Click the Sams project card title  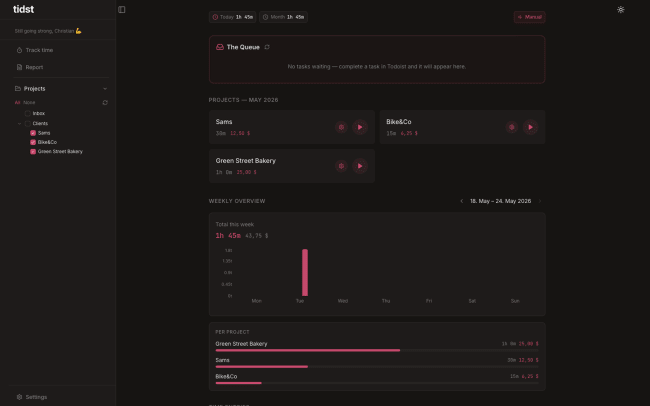[x=224, y=122]
